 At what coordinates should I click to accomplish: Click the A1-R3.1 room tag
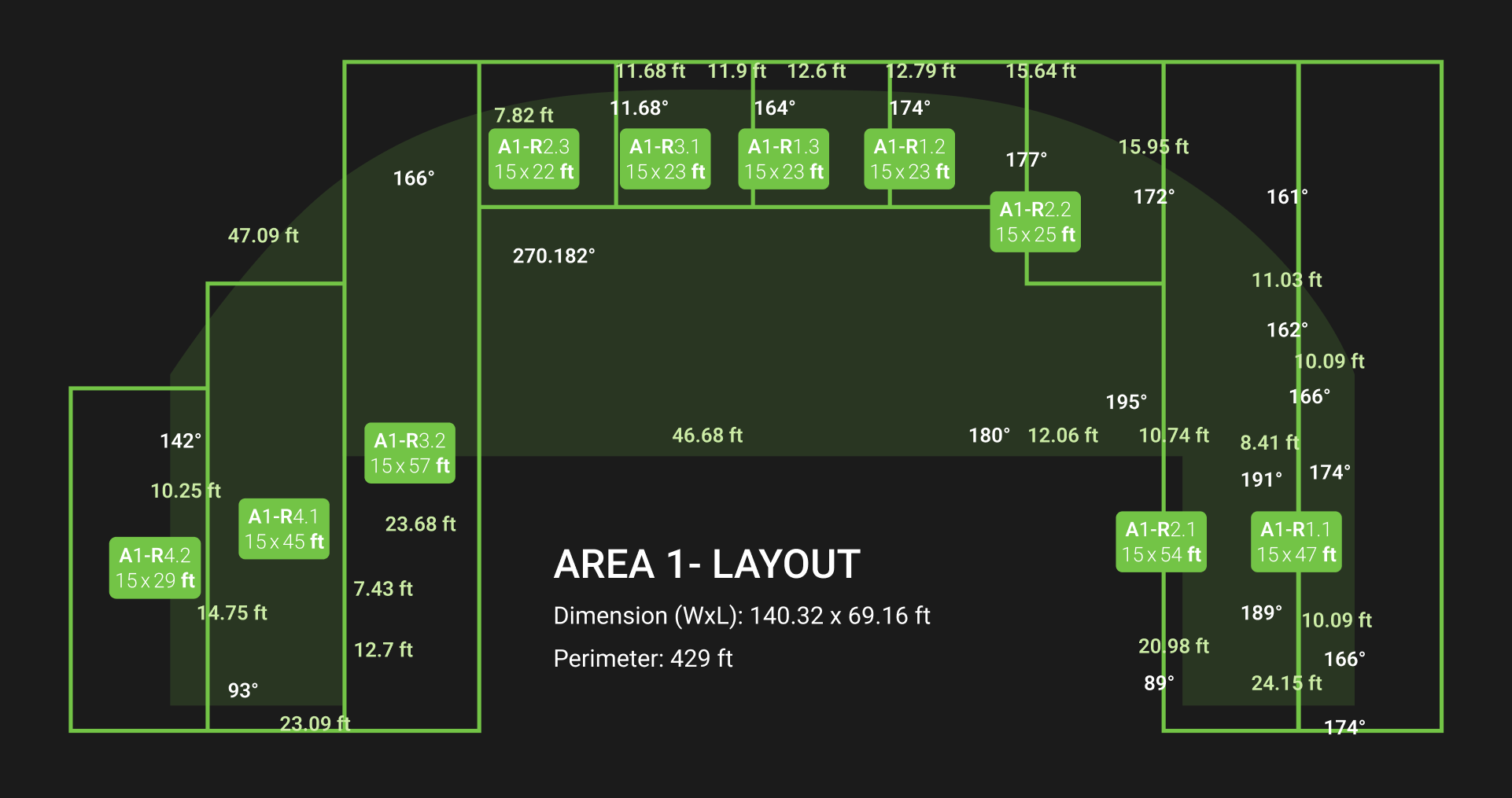tap(665, 159)
